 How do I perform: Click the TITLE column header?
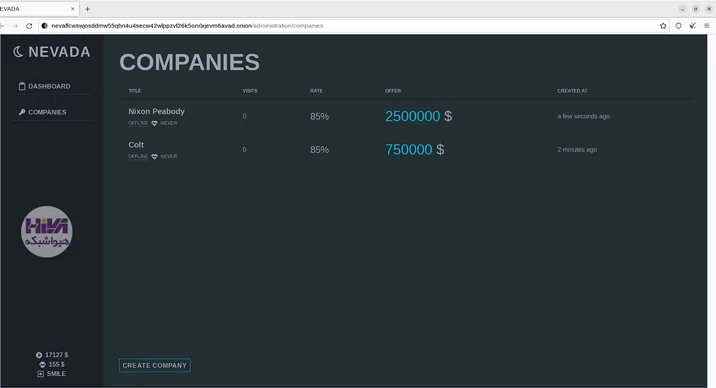pyautogui.click(x=135, y=91)
